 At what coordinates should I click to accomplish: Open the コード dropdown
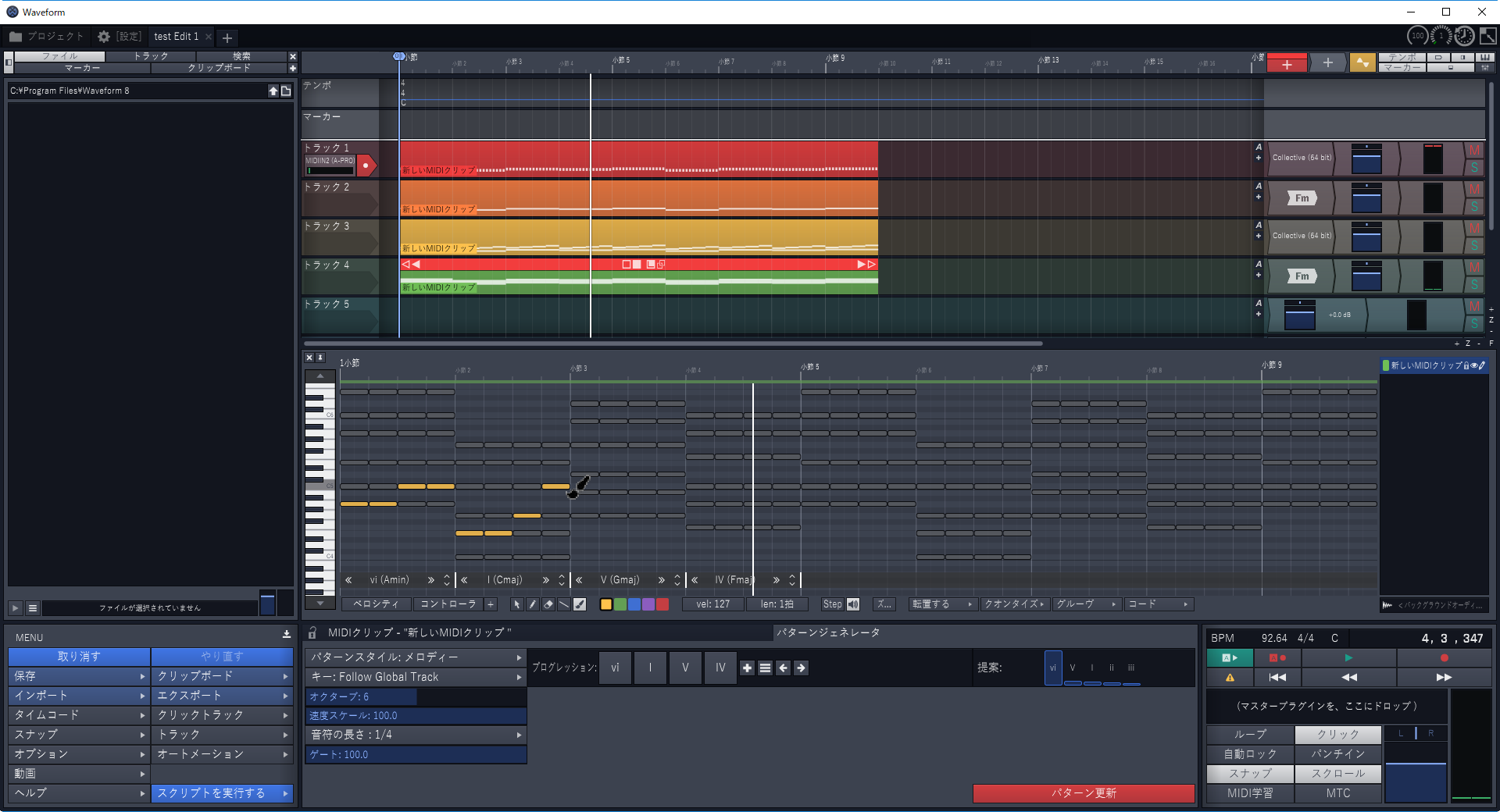point(1158,604)
